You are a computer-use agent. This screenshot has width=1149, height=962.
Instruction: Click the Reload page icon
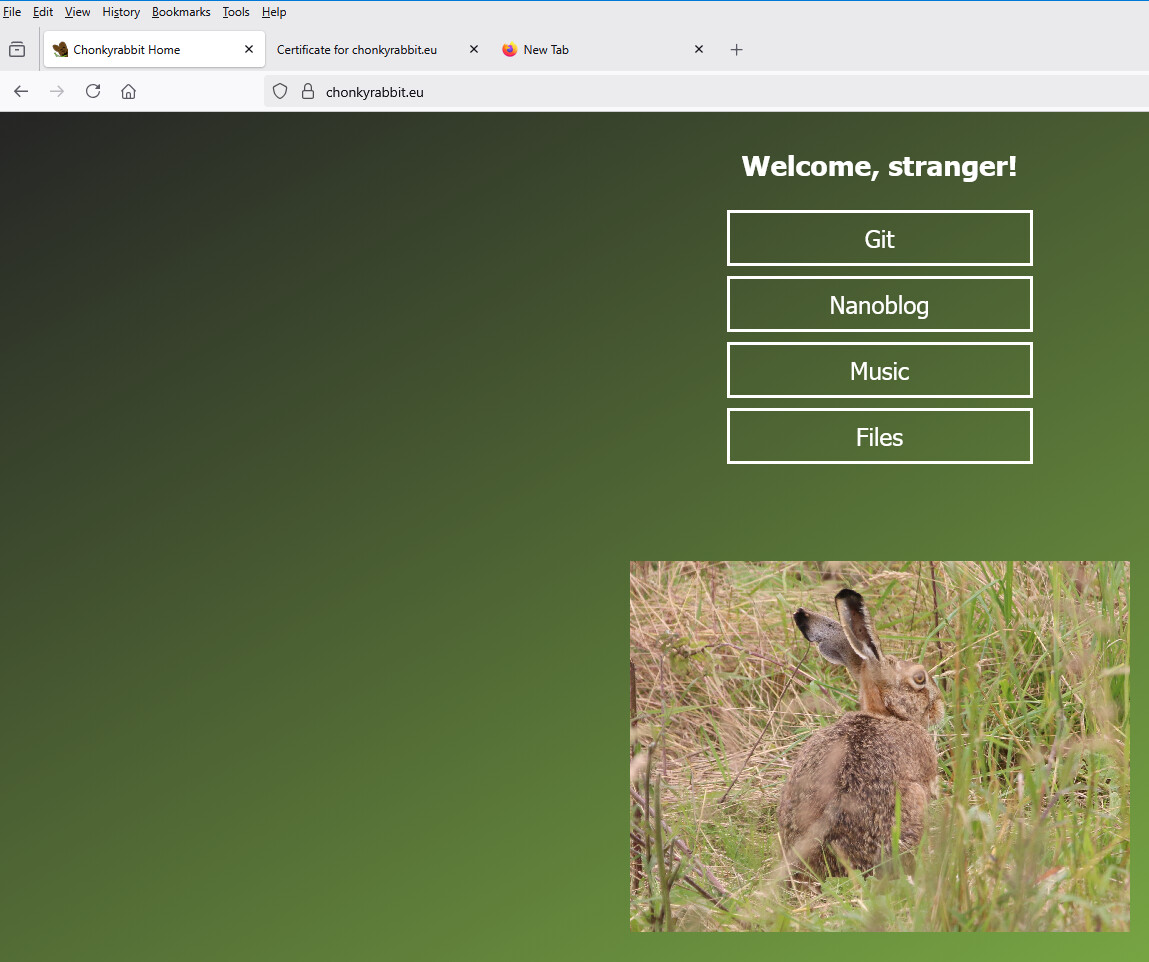(x=93, y=92)
